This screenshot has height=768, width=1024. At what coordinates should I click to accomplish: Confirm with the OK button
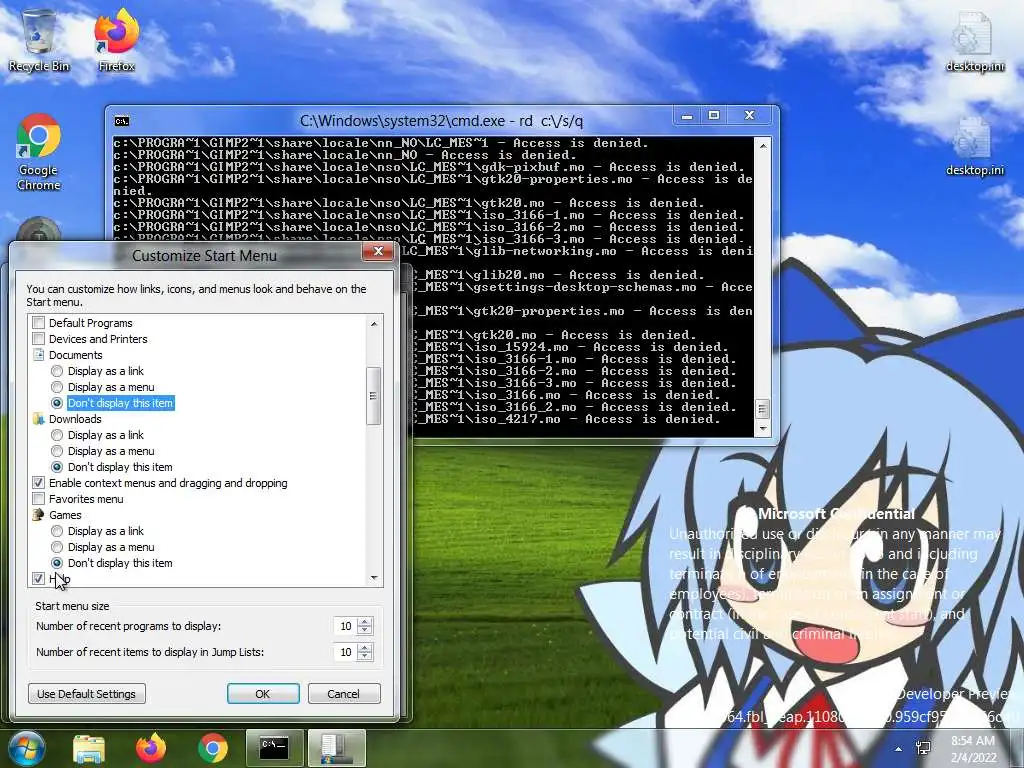pyautogui.click(x=263, y=694)
